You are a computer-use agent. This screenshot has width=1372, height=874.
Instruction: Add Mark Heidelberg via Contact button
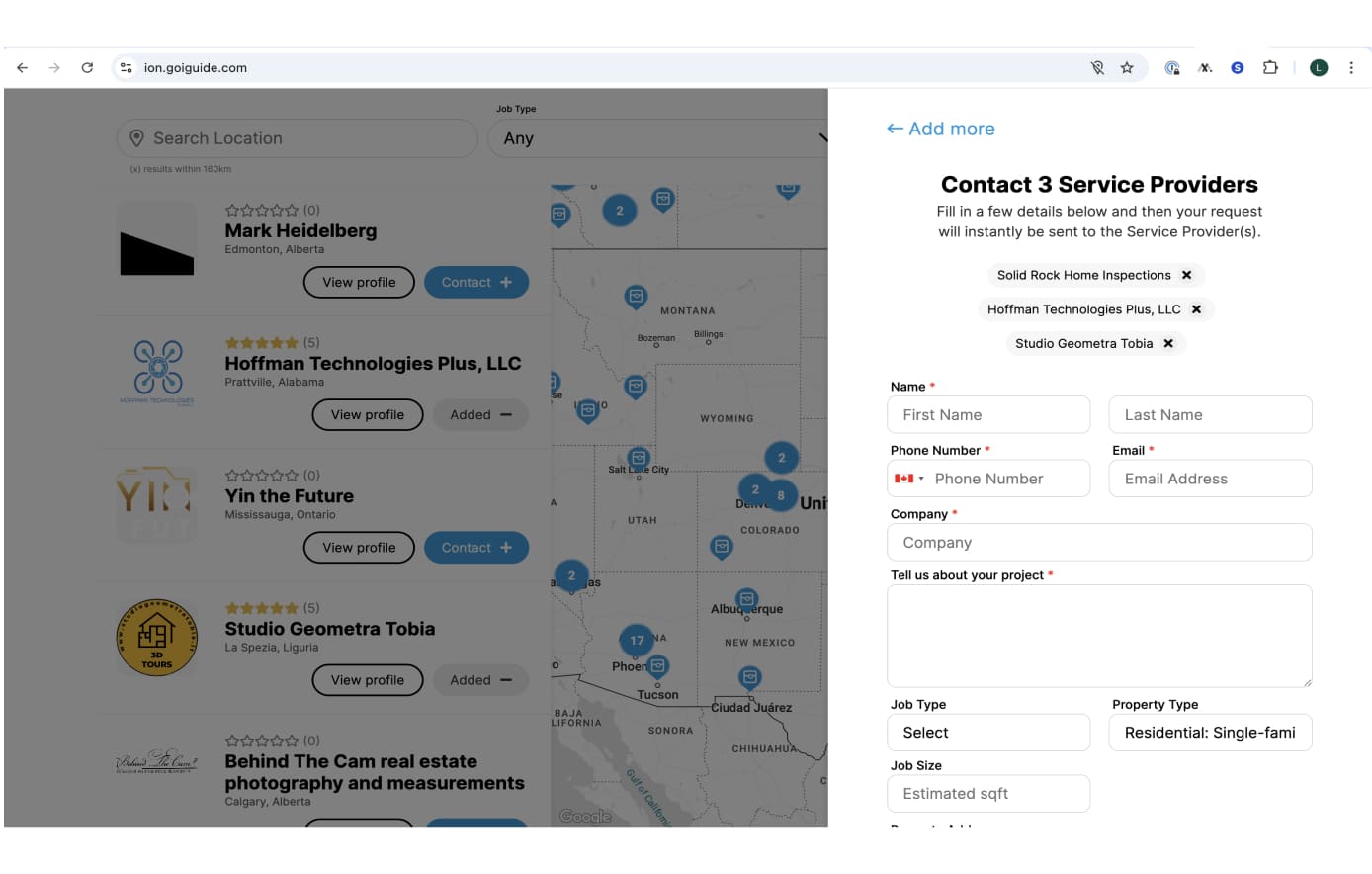[x=476, y=282]
